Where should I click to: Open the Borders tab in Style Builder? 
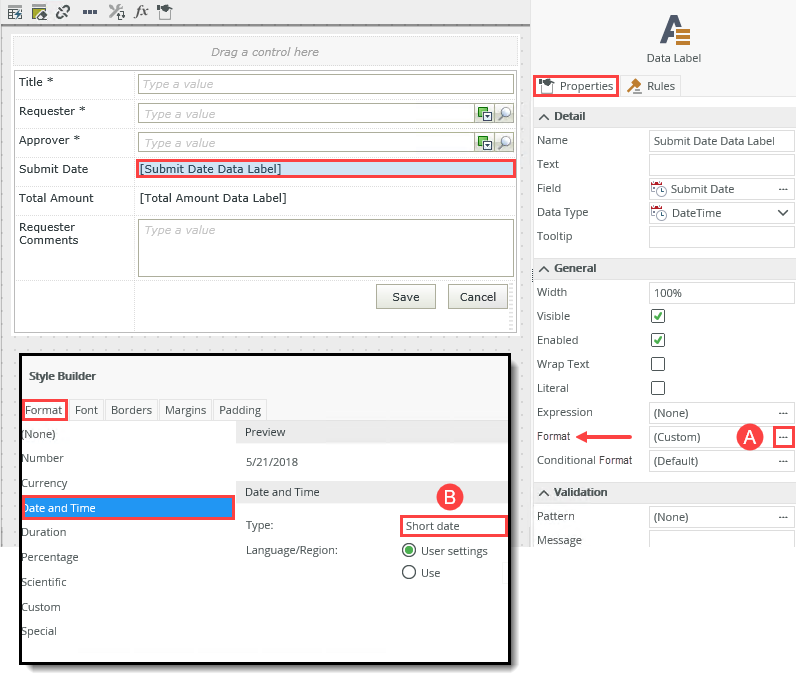tap(131, 410)
